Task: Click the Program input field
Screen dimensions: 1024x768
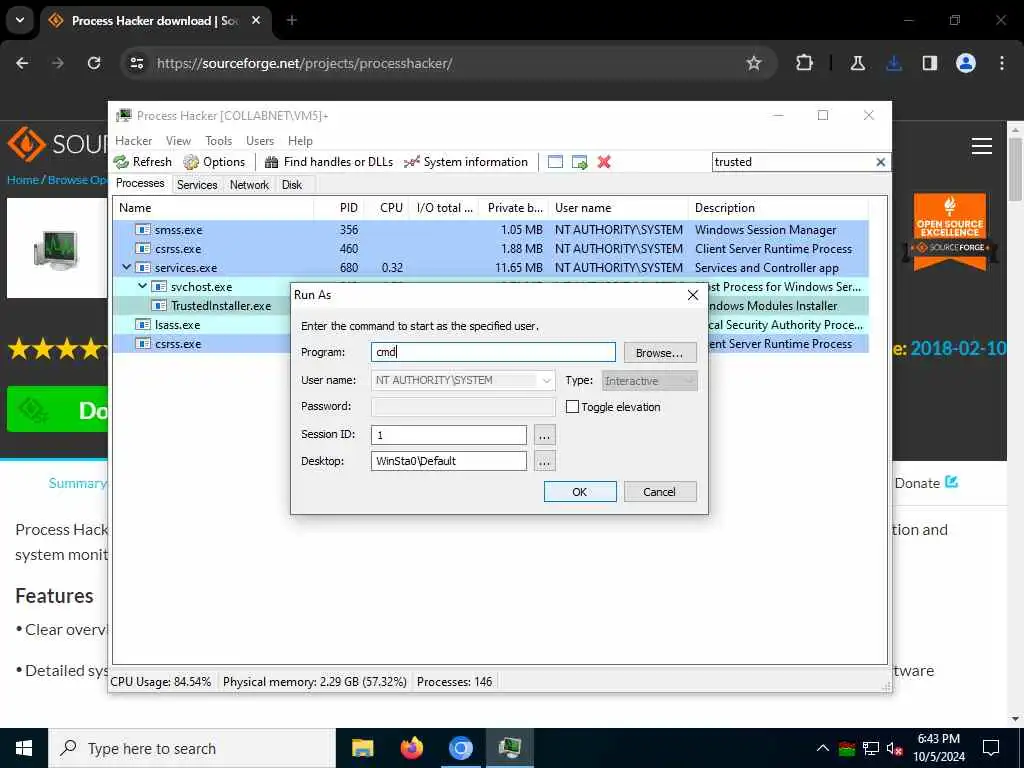Action: 493,352
